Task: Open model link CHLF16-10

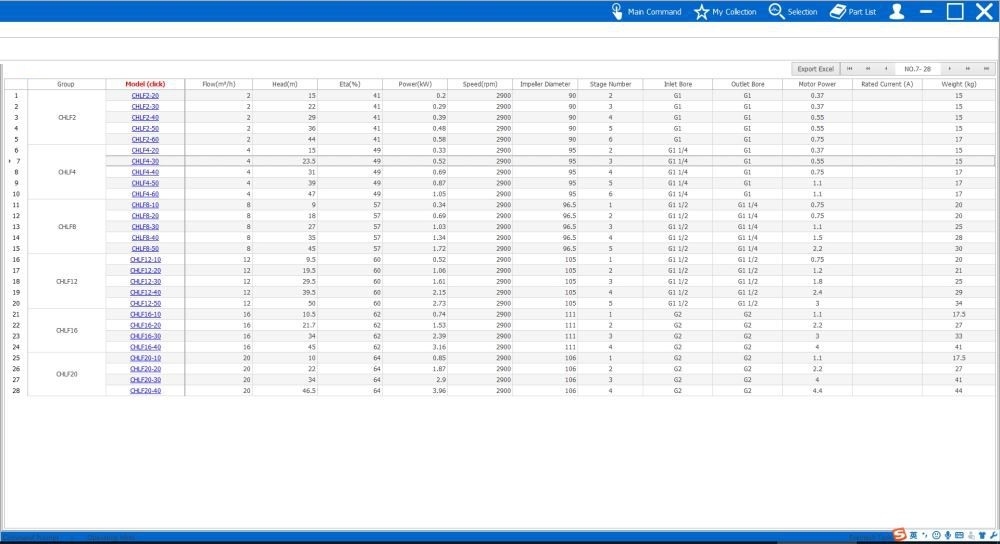Action: 145,314
